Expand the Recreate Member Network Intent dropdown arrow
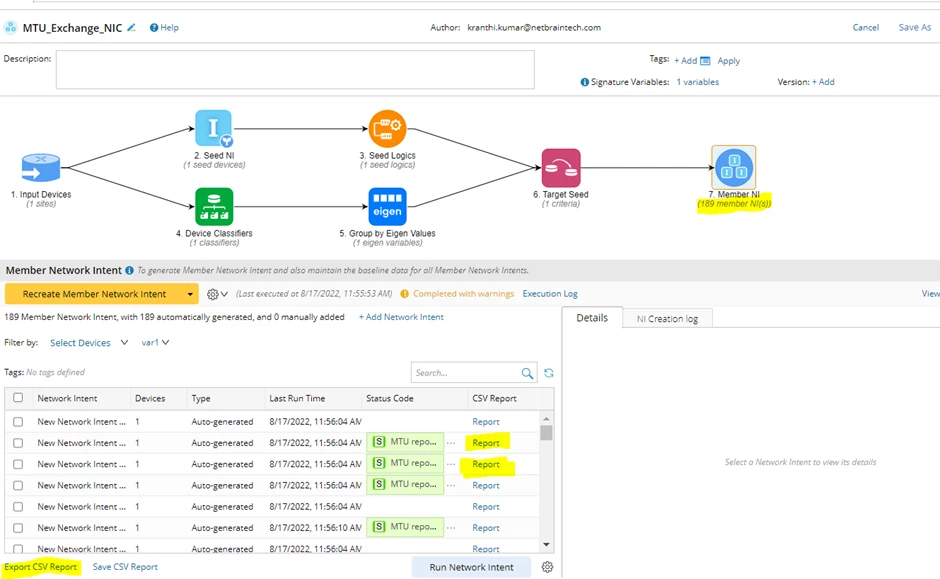The image size is (940, 579). [190, 294]
